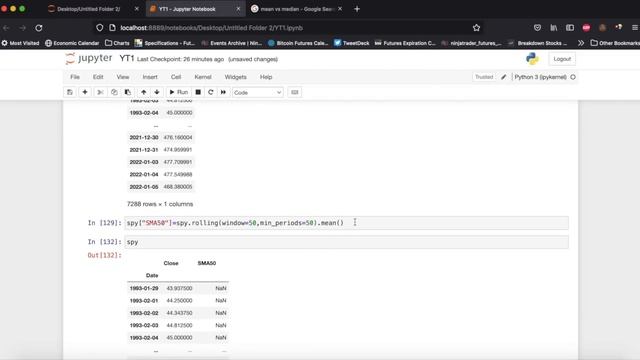
Task: Click the Python logo icon
Action: click(532, 59)
